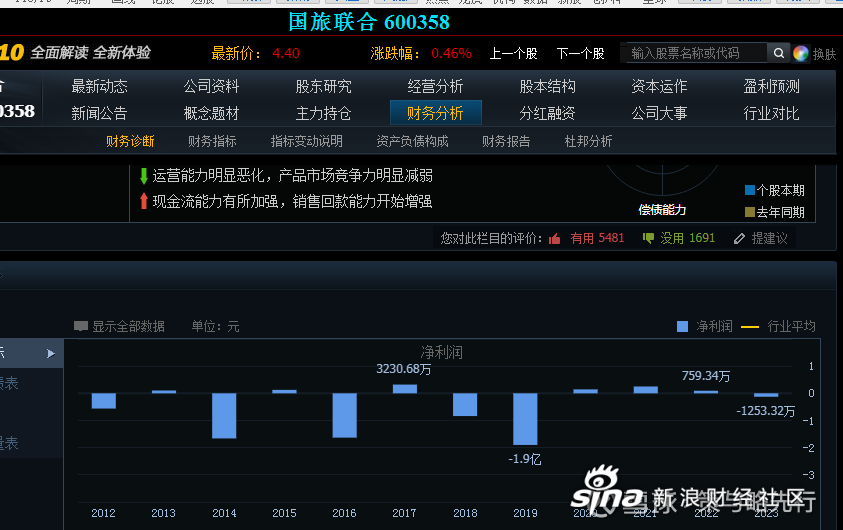Expand the left sidebar arrow
843x530 pixels.
51,354
